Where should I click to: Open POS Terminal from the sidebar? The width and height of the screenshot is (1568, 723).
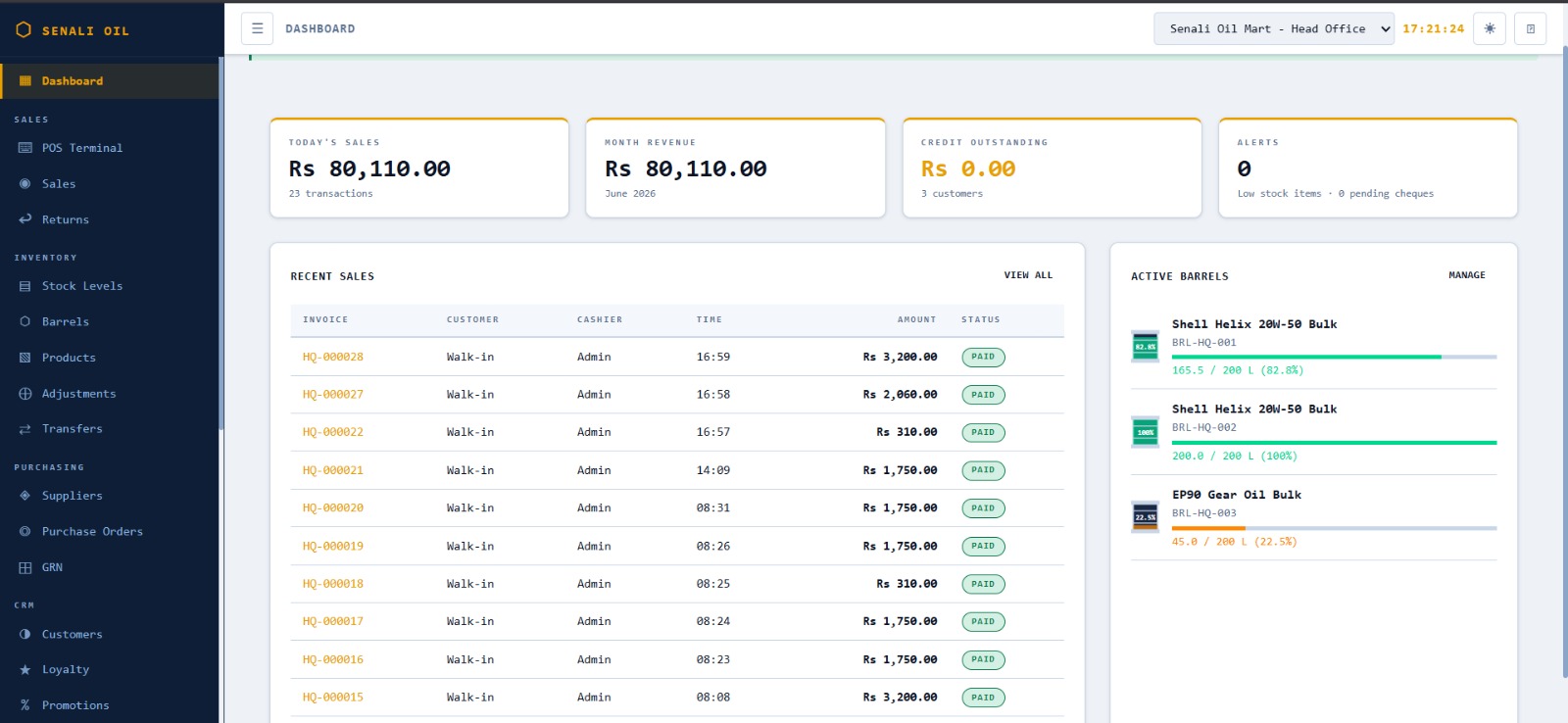109,148
